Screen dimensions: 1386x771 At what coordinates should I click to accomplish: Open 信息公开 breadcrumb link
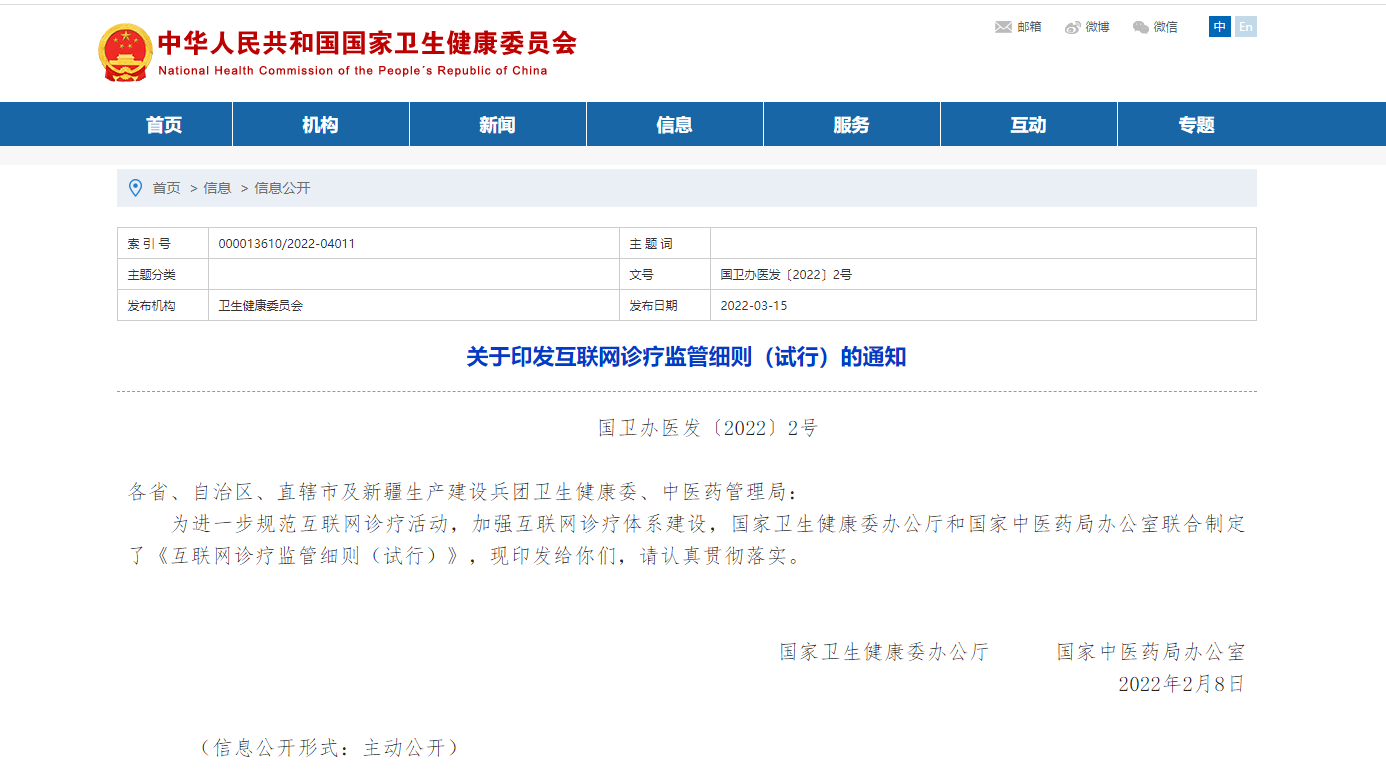point(282,188)
